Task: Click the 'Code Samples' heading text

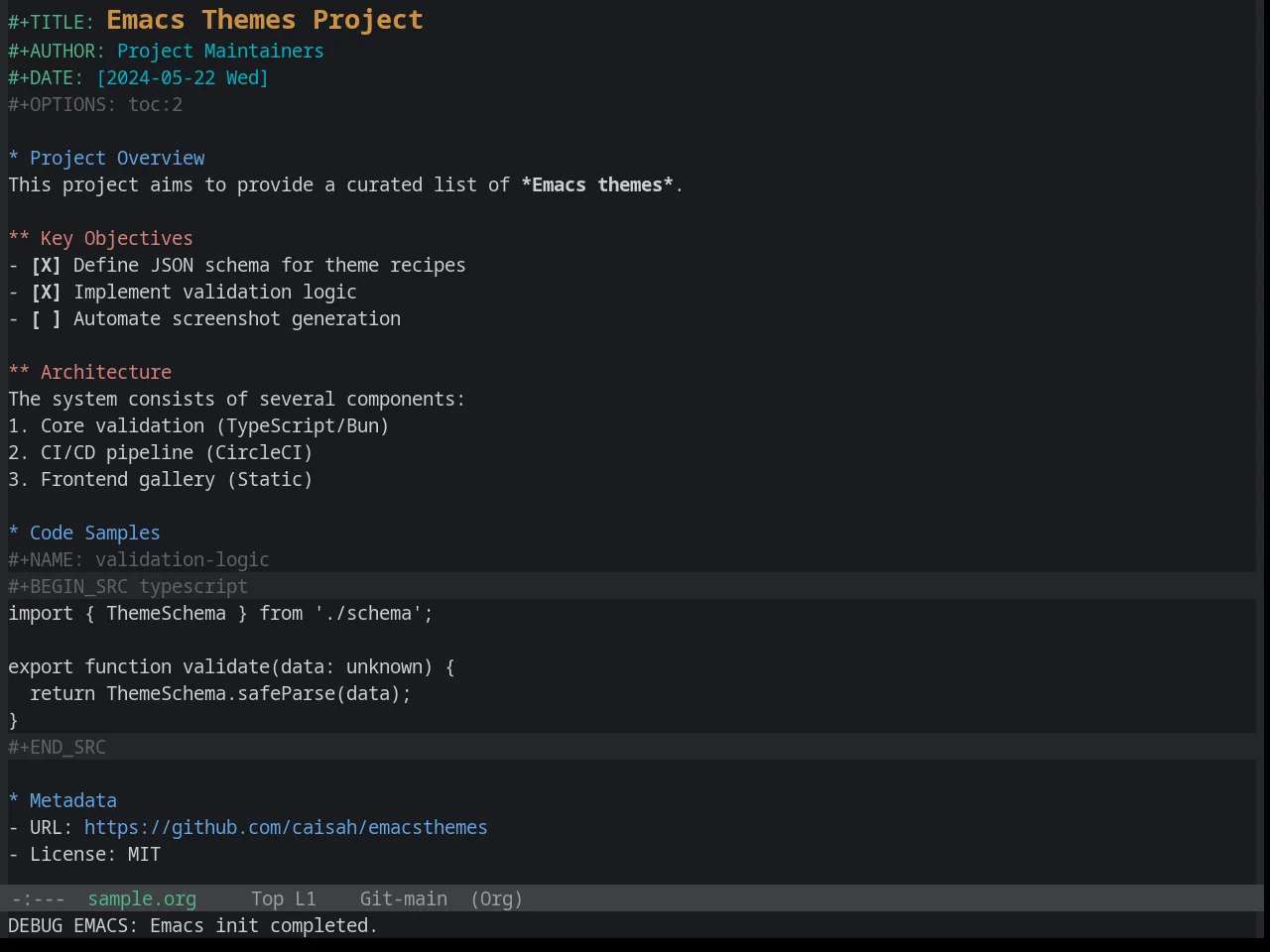Action: 94,534
